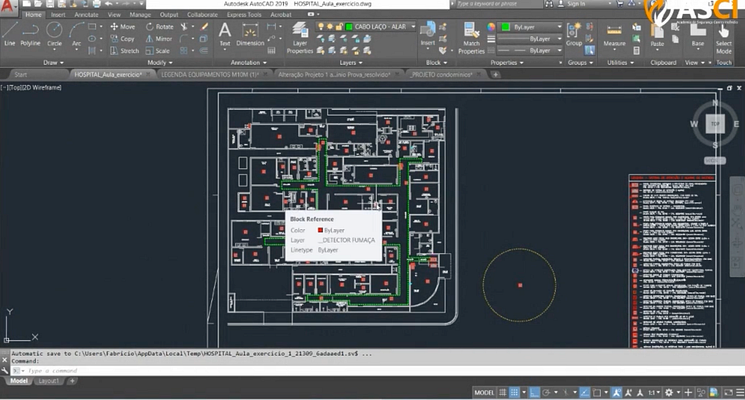Select the Polyline tool

[30, 34]
